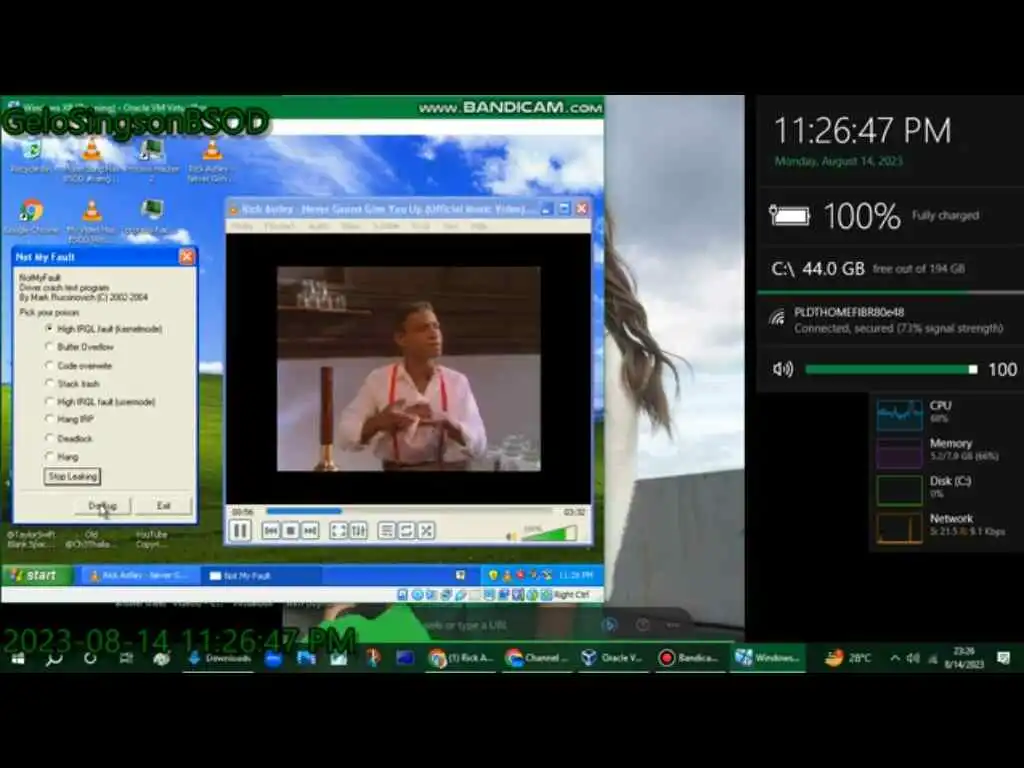Open the Help menu in VLC
Image resolution: width=1024 pixels, height=768 pixels.
coord(479,226)
